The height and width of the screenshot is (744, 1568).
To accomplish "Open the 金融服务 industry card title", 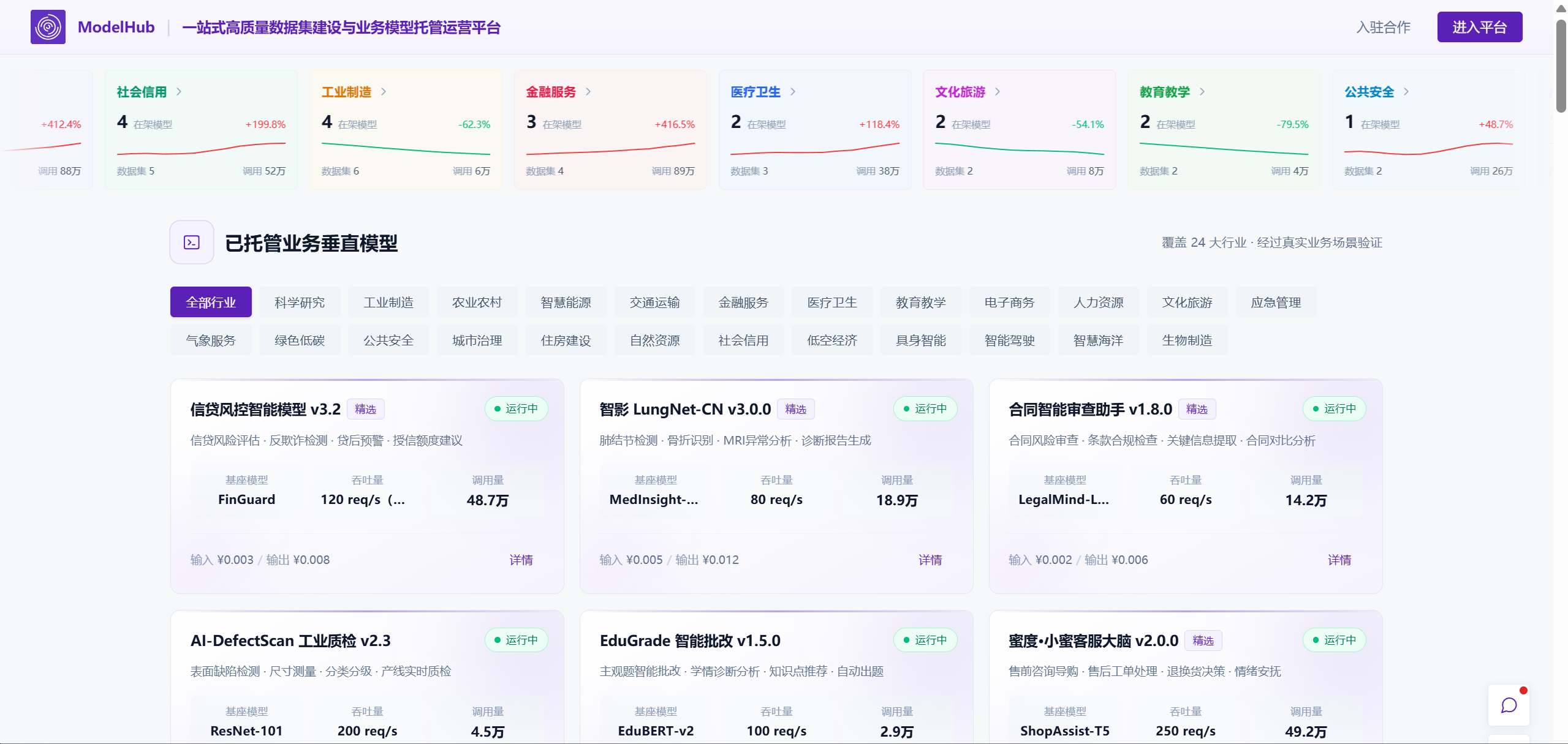I will click(551, 92).
